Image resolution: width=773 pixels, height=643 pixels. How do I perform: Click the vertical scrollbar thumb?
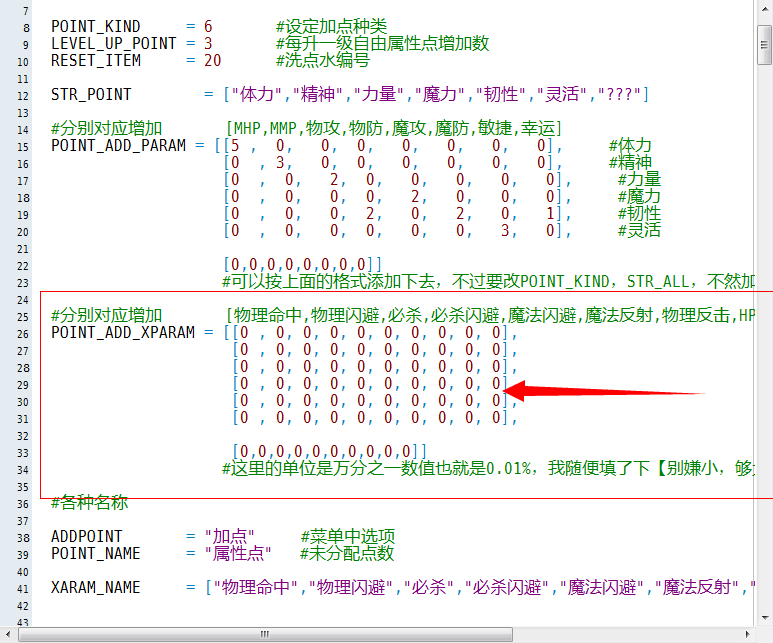(x=765, y=45)
